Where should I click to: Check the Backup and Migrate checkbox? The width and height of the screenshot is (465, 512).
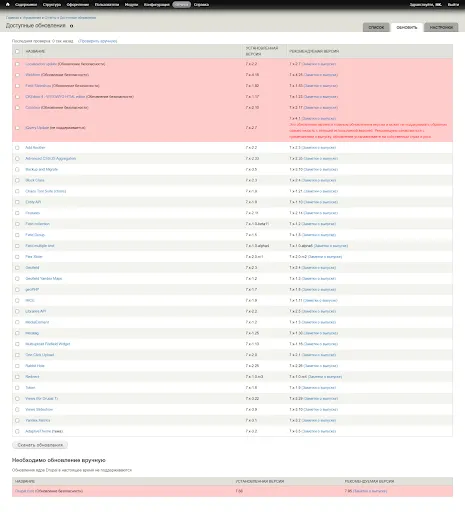[x=17, y=170]
